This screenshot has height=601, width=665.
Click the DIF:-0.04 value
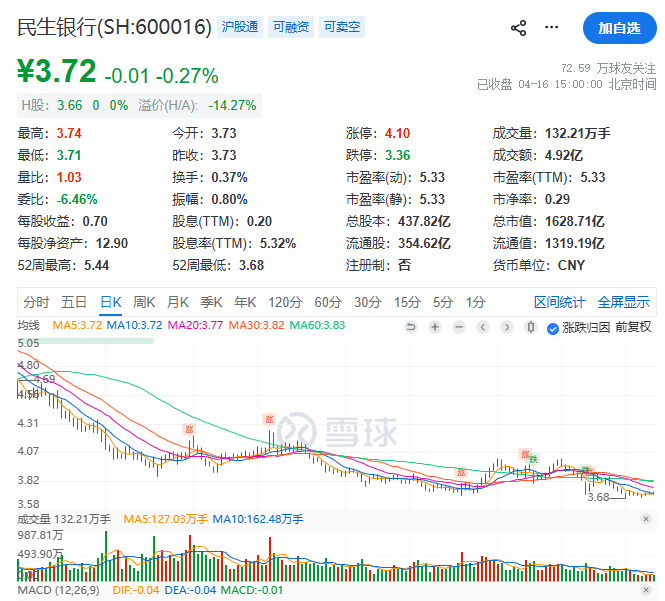[x=136, y=590]
